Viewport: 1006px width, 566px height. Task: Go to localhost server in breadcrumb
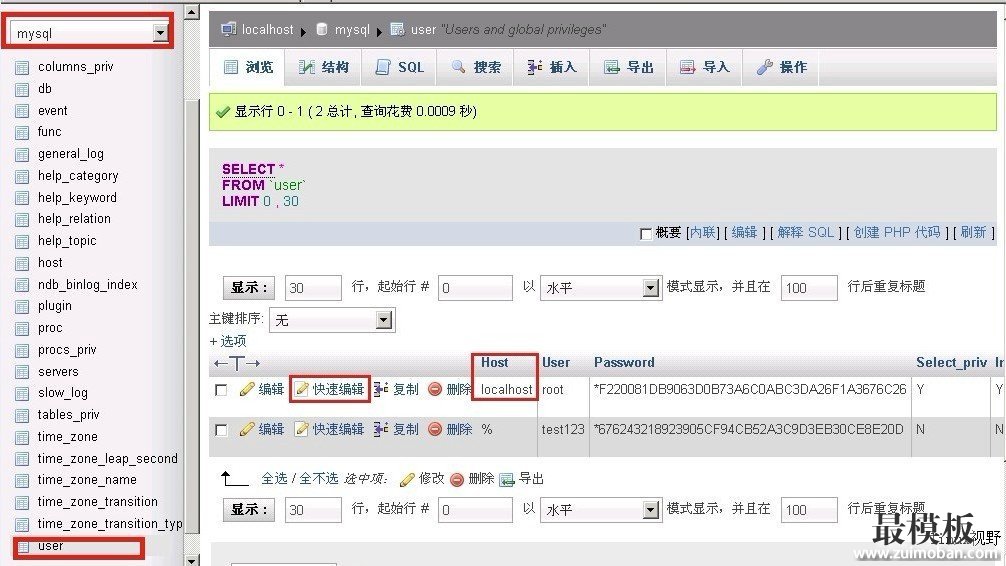tap(267, 30)
